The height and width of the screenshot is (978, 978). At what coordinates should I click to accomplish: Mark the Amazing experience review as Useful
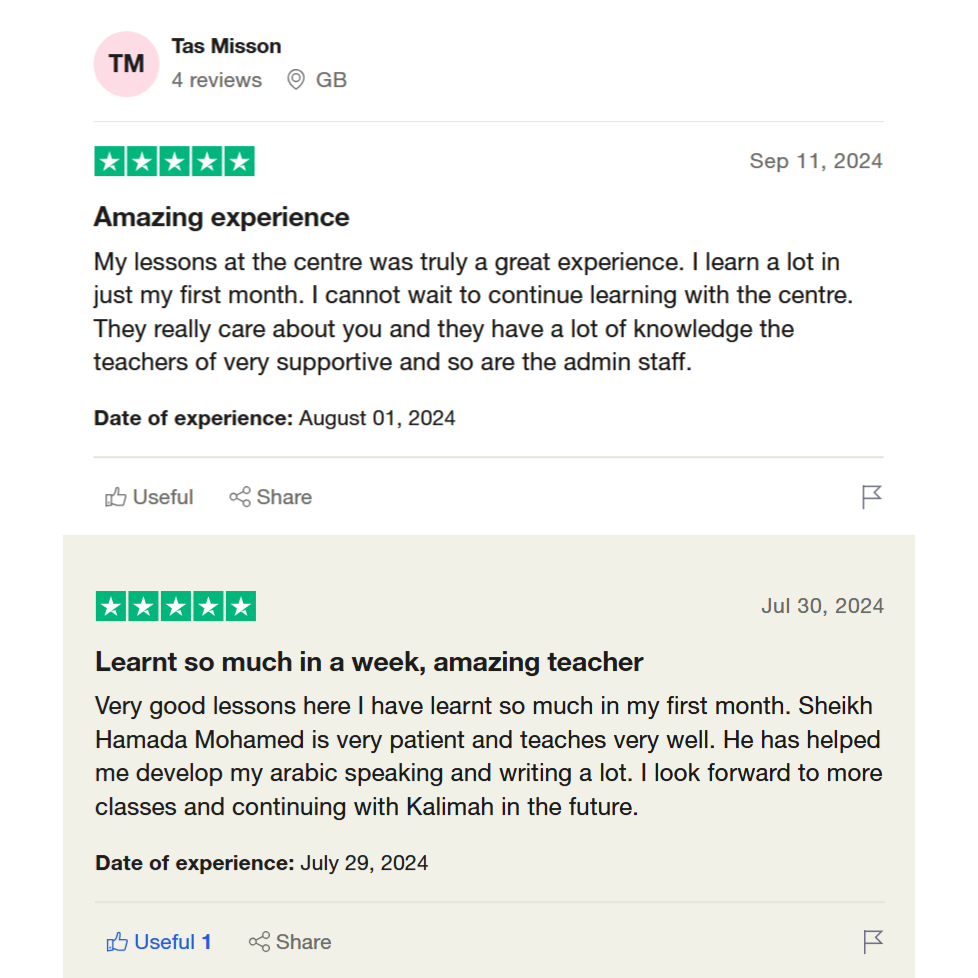click(x=149, y=497)
